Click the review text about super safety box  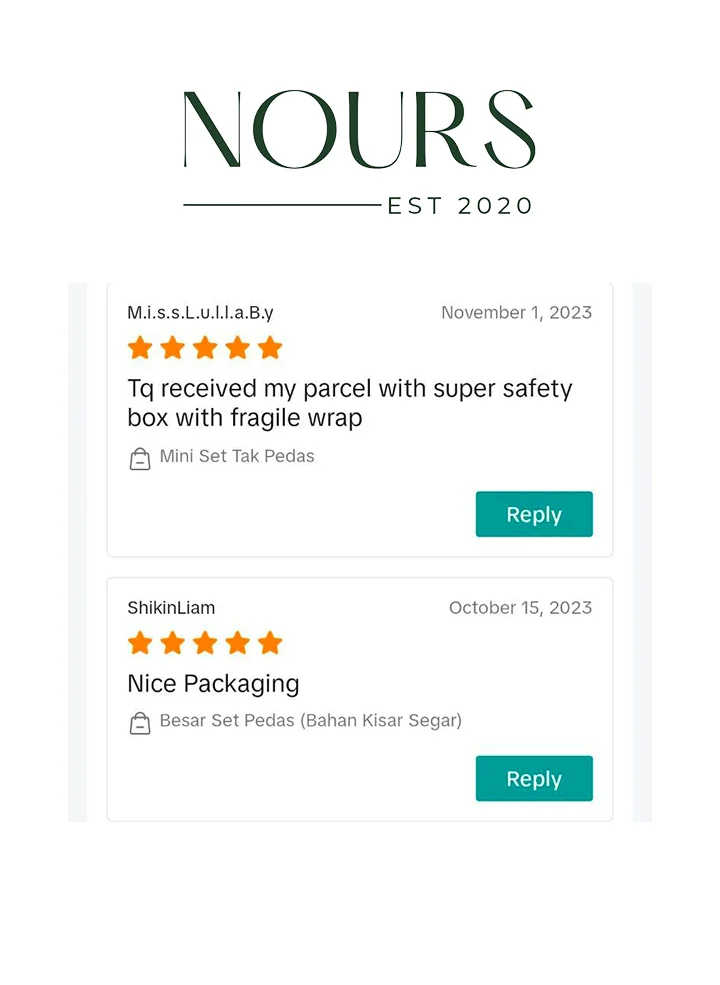(350, 403)
